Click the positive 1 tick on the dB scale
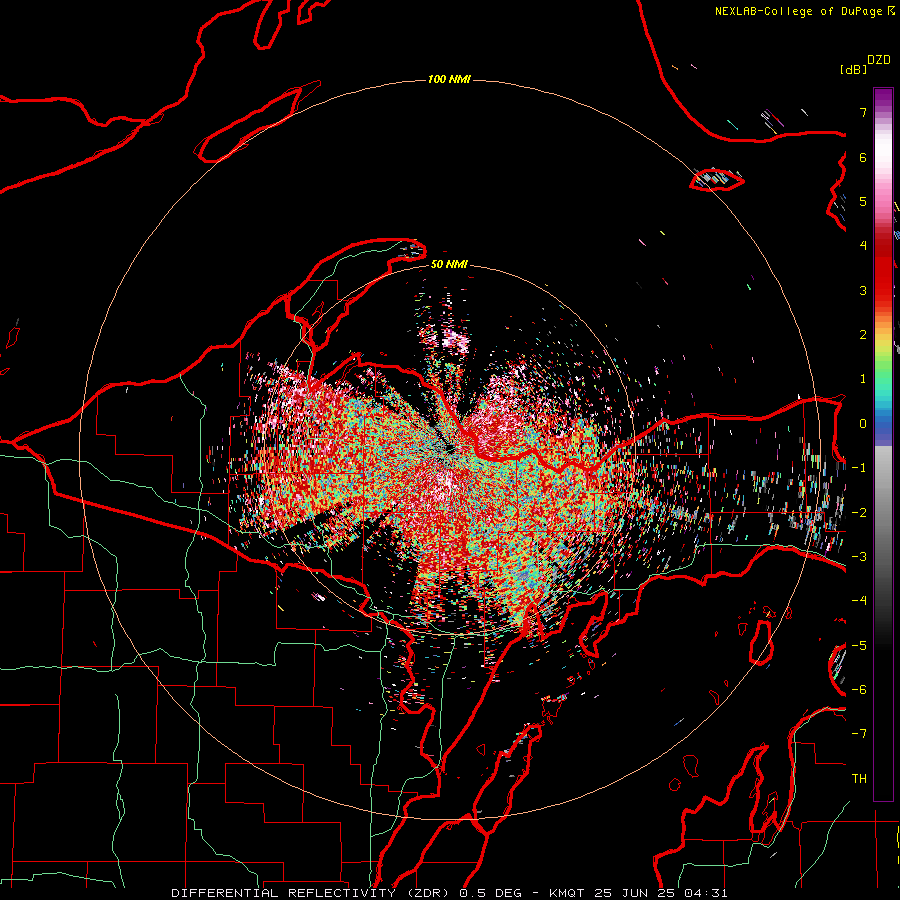The width and height of the screenshot is (900, 900). click(863, 379)
